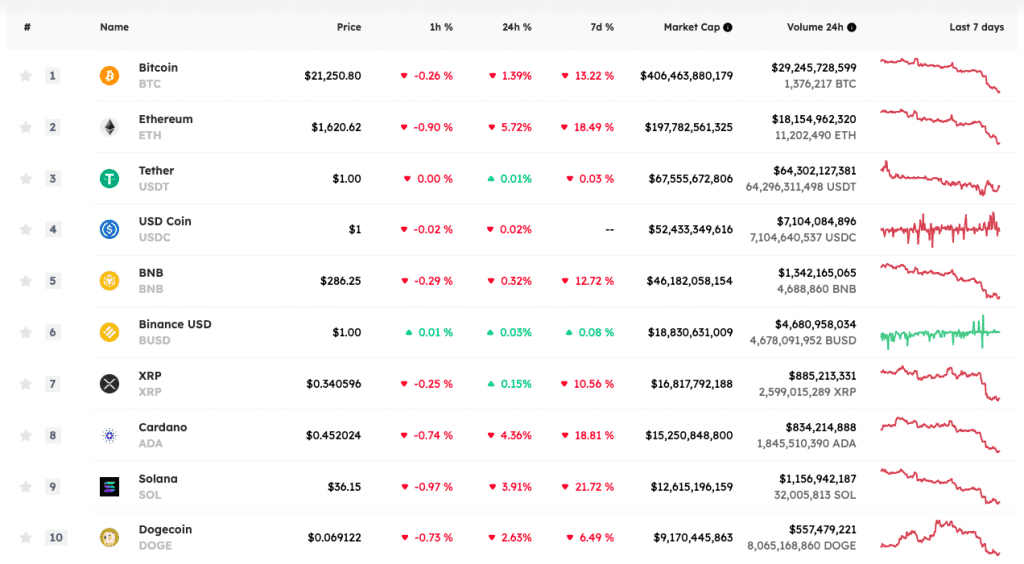Open the Tether coin link

tap(156, 171)
